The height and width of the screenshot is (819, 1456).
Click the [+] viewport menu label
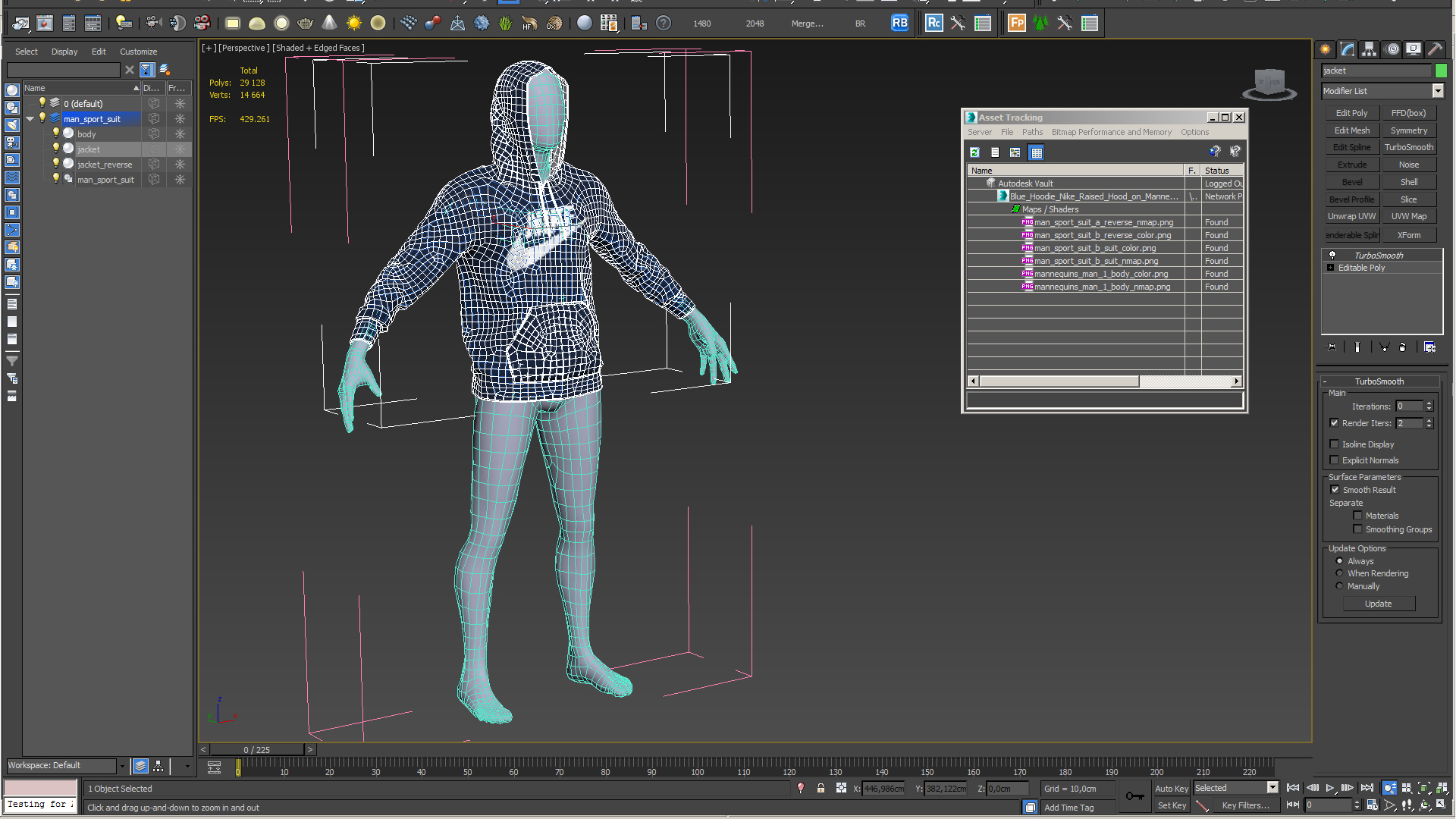coord(209,48)
